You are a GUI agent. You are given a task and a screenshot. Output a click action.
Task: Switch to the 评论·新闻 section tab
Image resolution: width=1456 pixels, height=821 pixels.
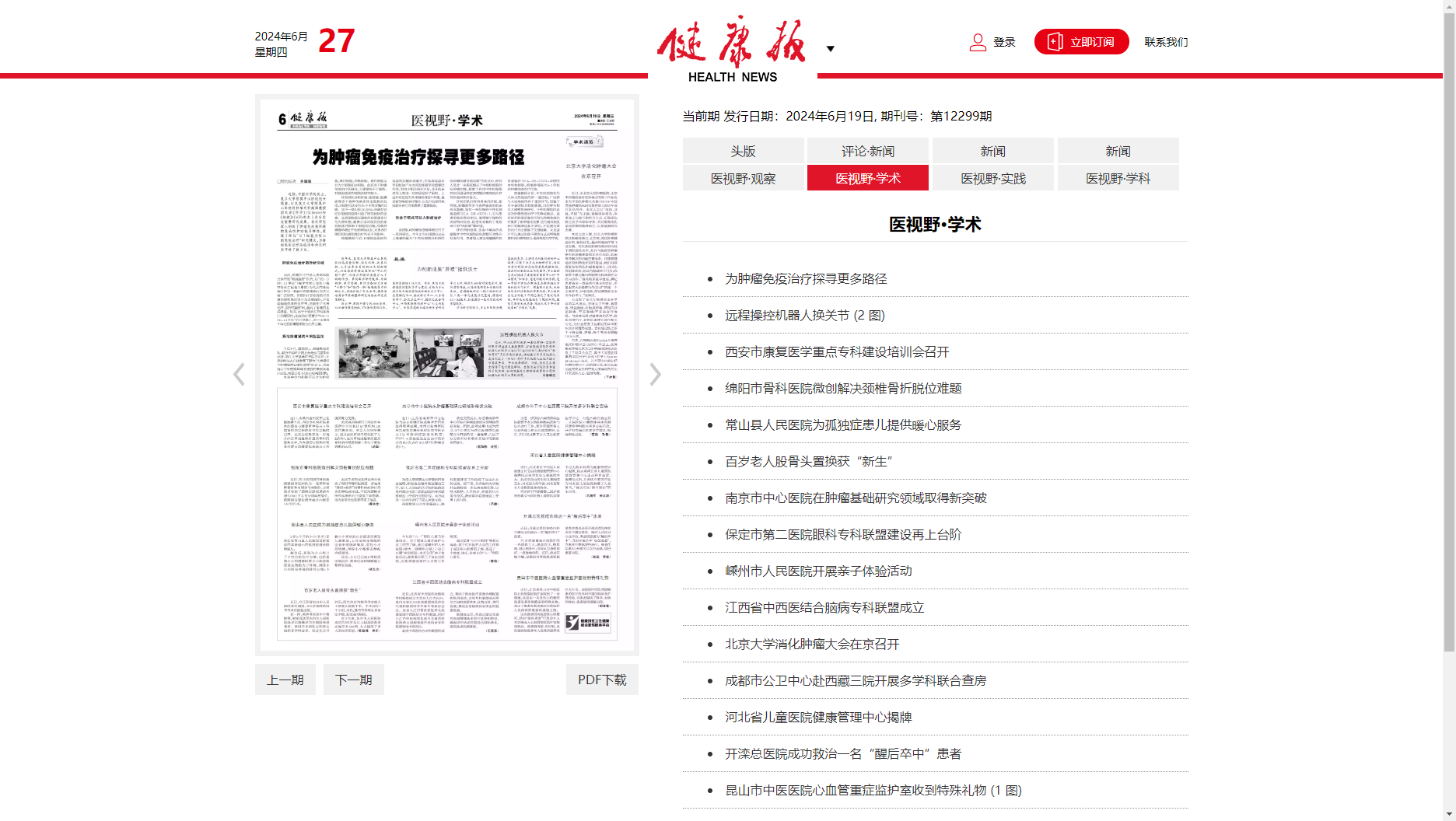[x=868, y=151]
